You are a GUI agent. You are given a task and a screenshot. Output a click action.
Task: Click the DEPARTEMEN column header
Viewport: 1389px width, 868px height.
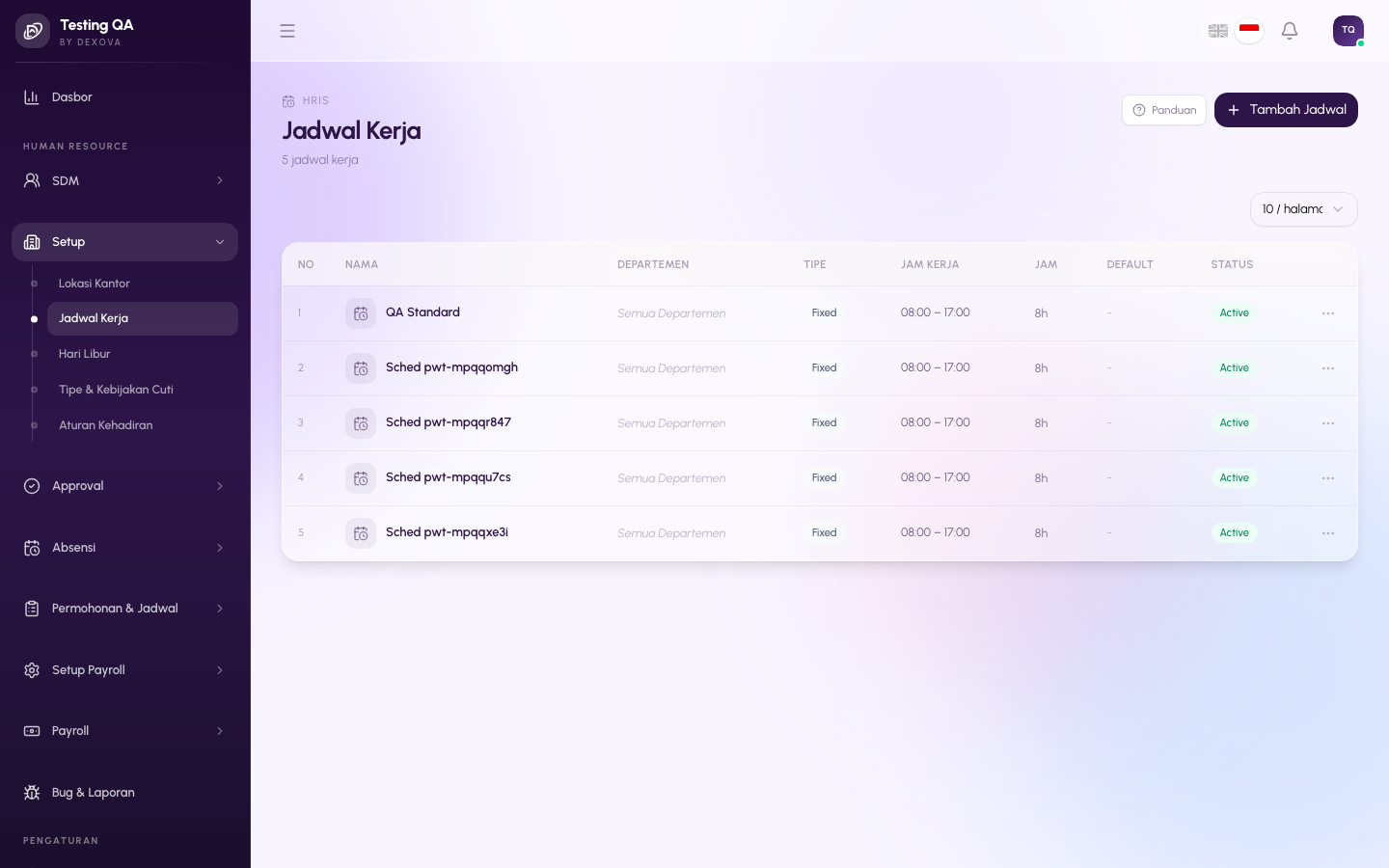[x=653, y=264]
